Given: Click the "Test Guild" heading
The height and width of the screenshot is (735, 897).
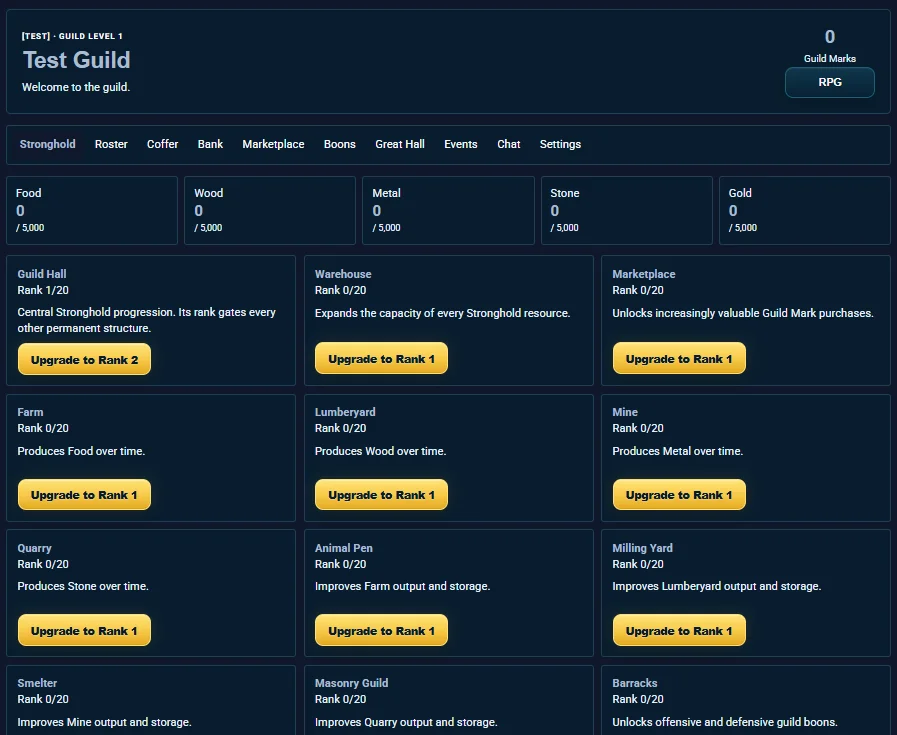Looking at the screenshot, I should click(77, 60).
